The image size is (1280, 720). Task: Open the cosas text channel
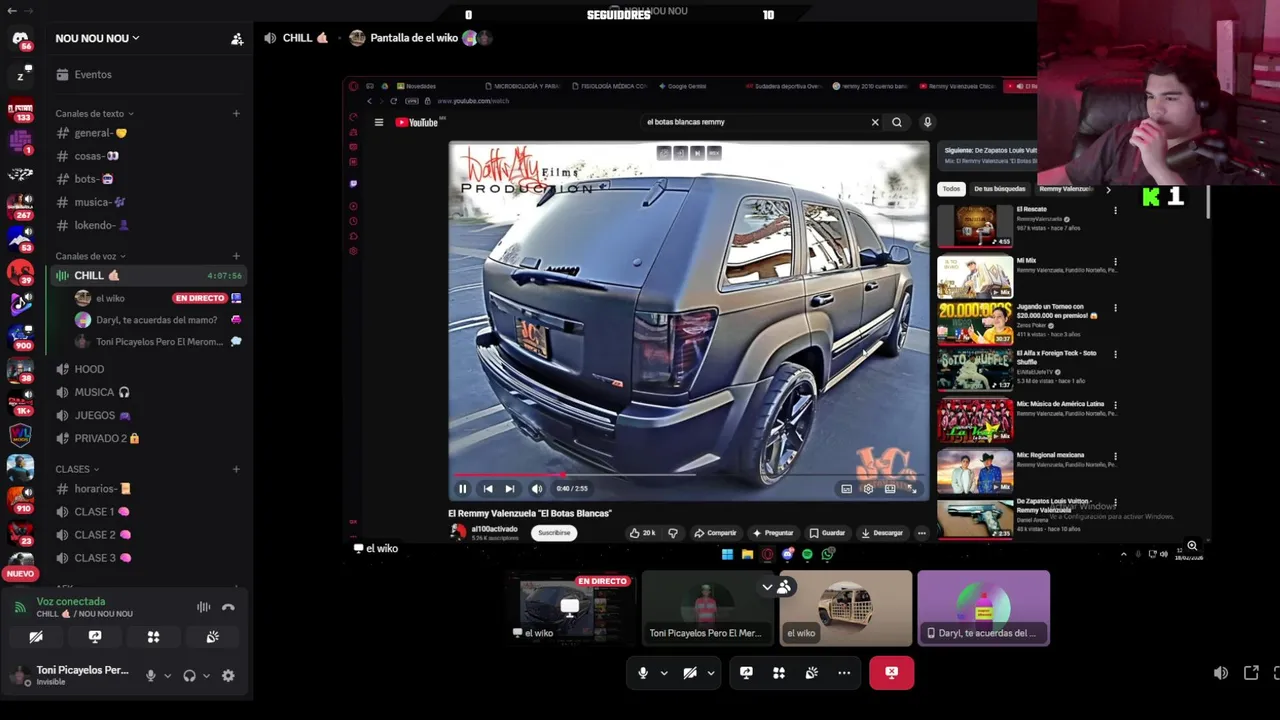[x=147, y=156]
